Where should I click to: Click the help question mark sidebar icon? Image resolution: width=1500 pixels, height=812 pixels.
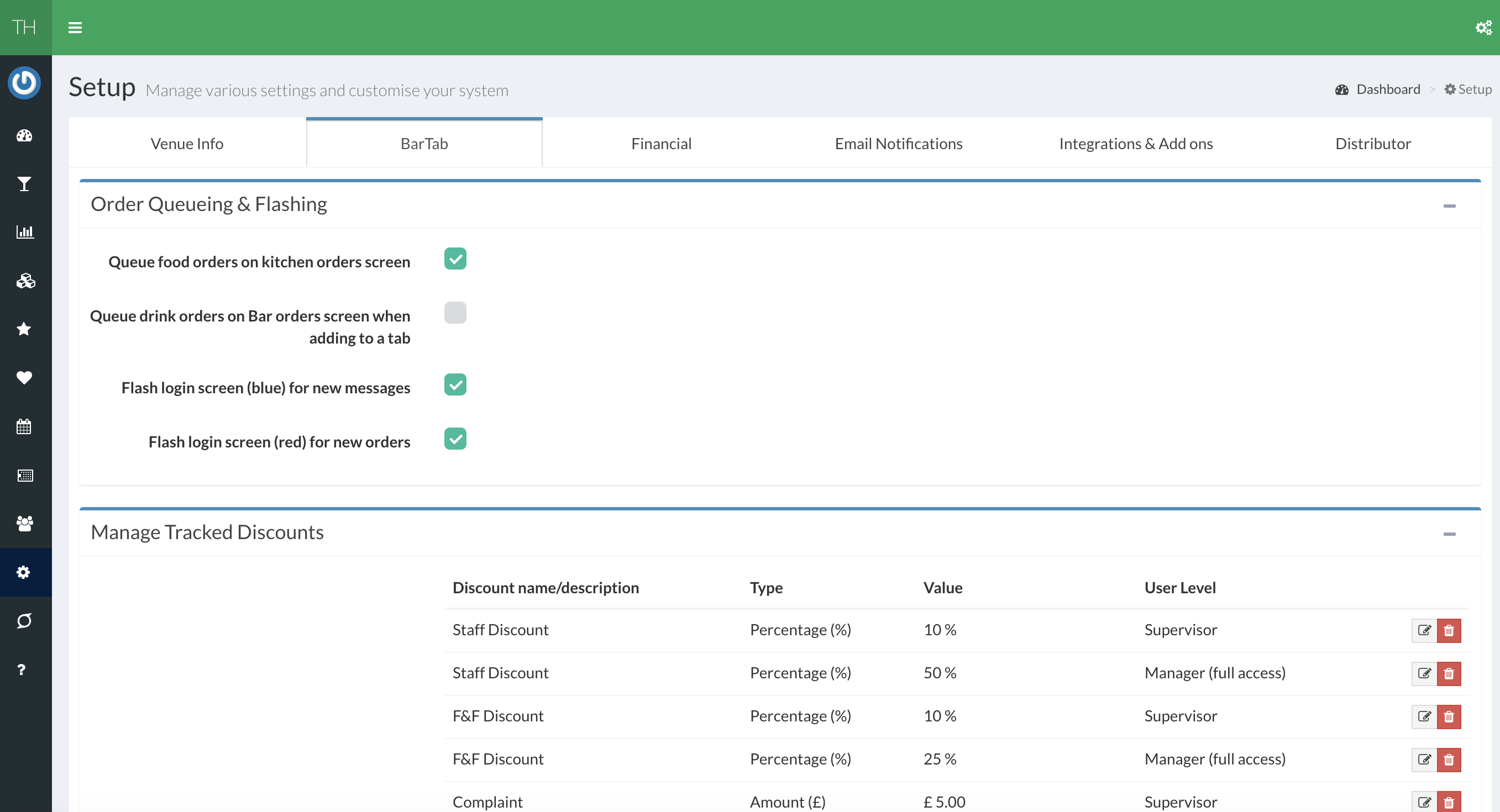coord(22,669)
